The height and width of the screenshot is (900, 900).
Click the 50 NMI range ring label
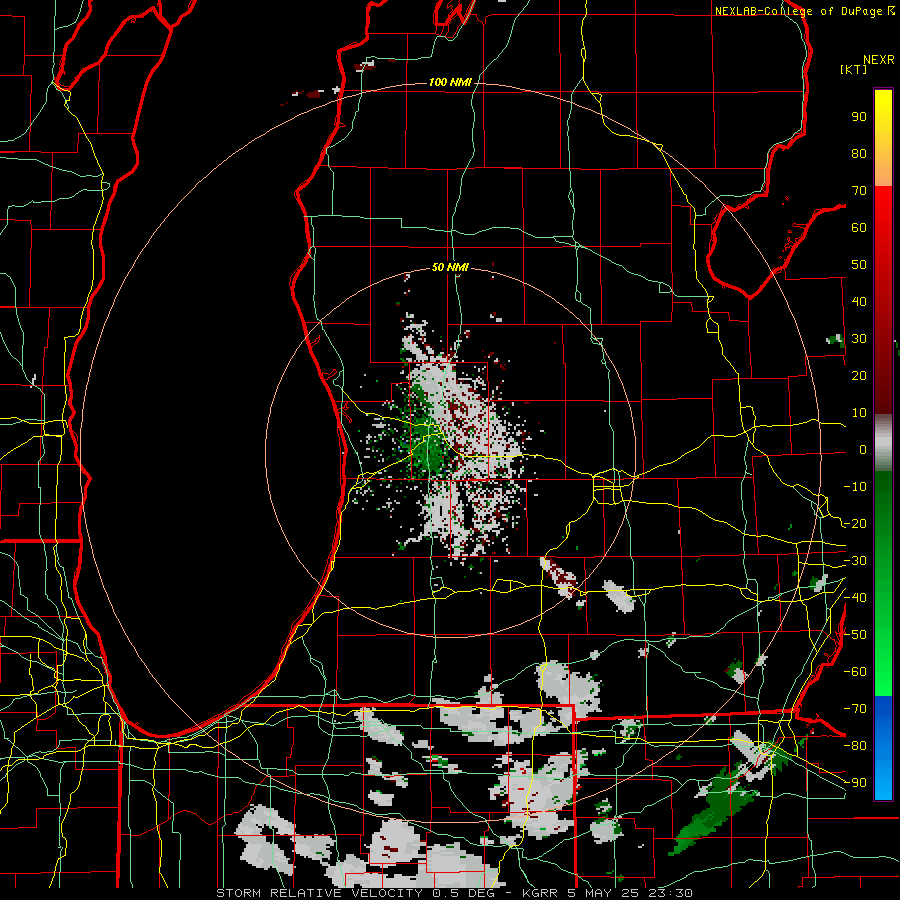coord(450,267)
